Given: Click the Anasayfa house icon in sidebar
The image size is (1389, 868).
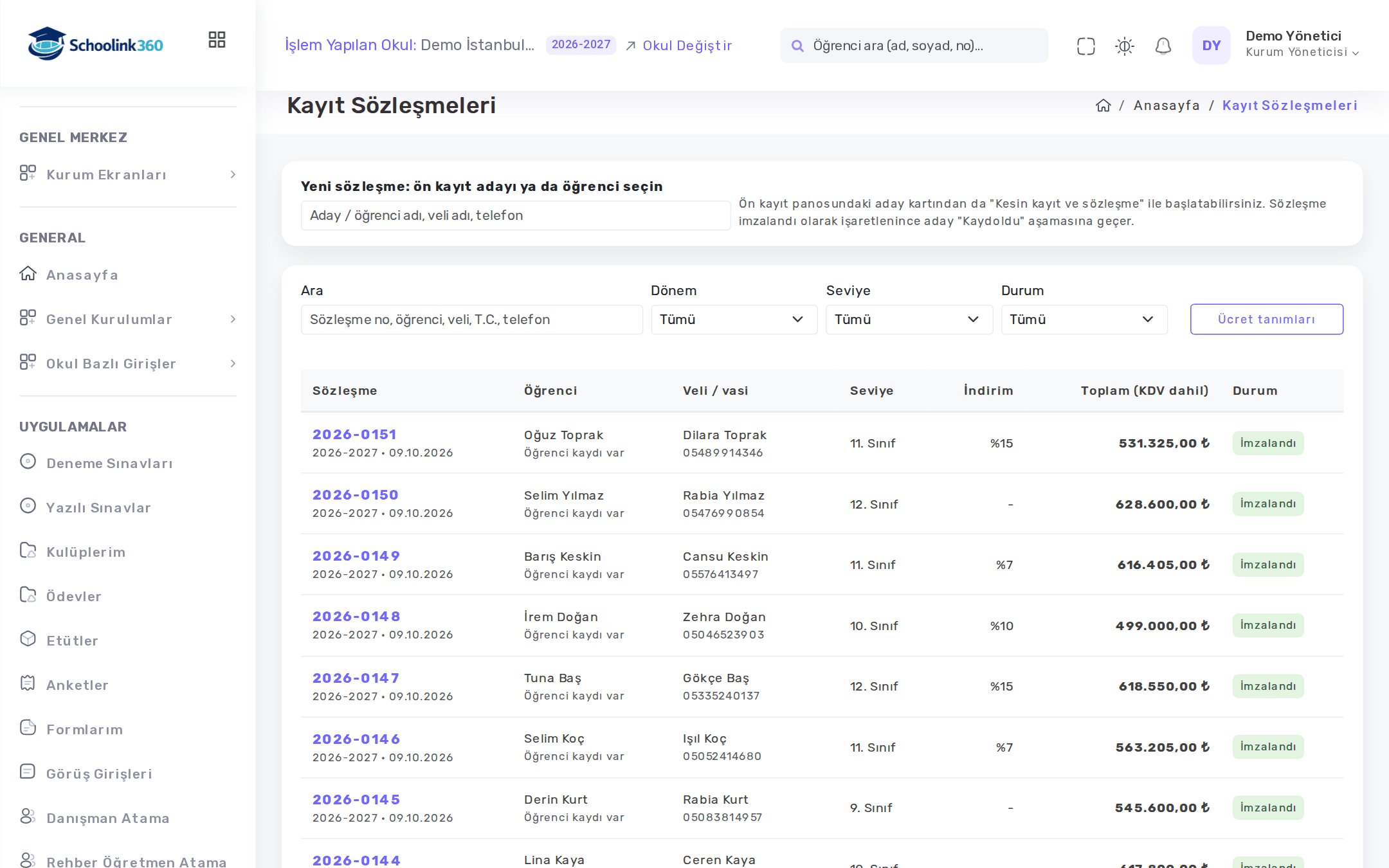Looking at the screenshot, I should pyautogui.click(x=28, y=273).
